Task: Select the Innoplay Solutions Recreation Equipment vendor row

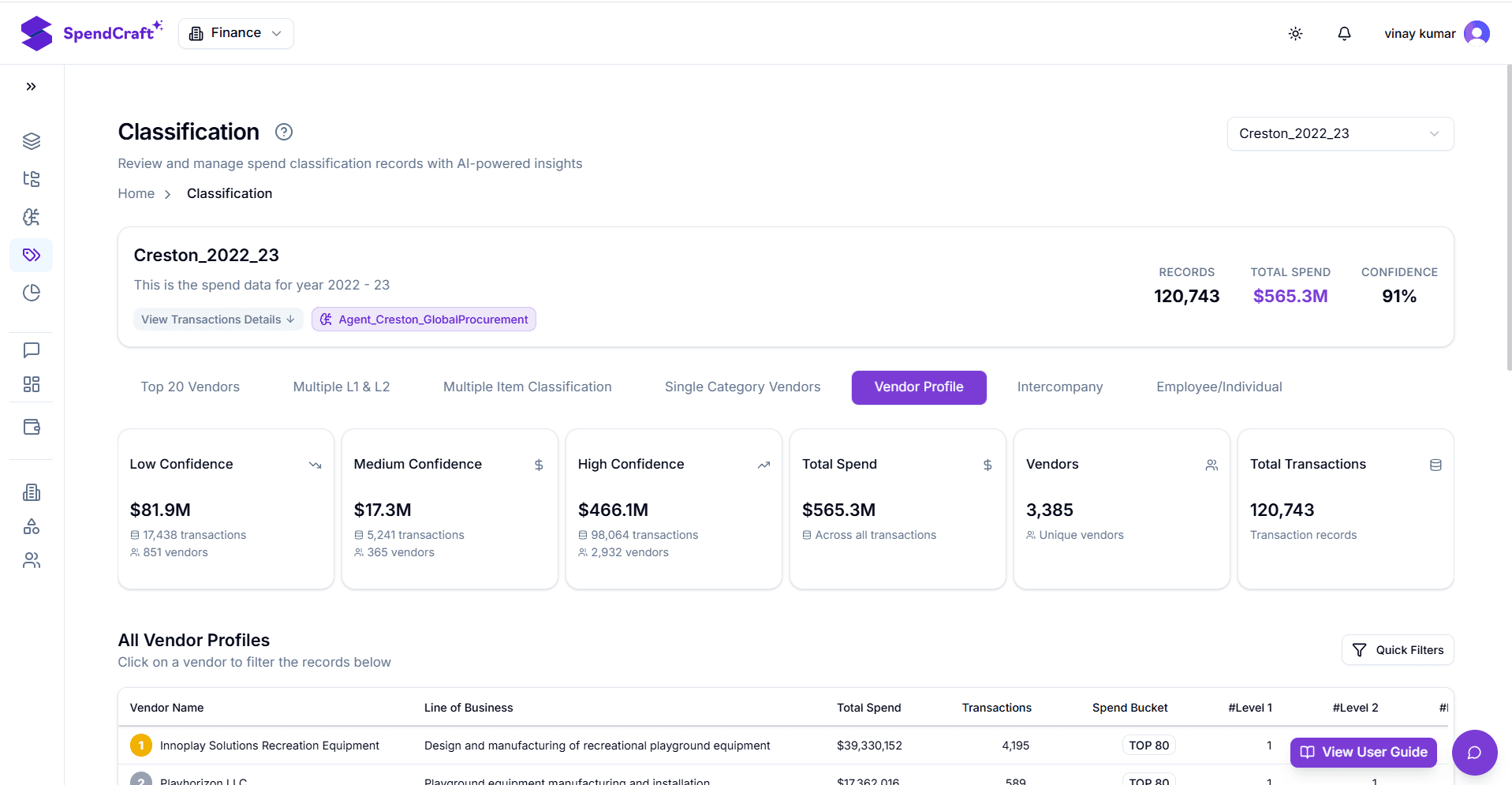Action: point(269,746)
